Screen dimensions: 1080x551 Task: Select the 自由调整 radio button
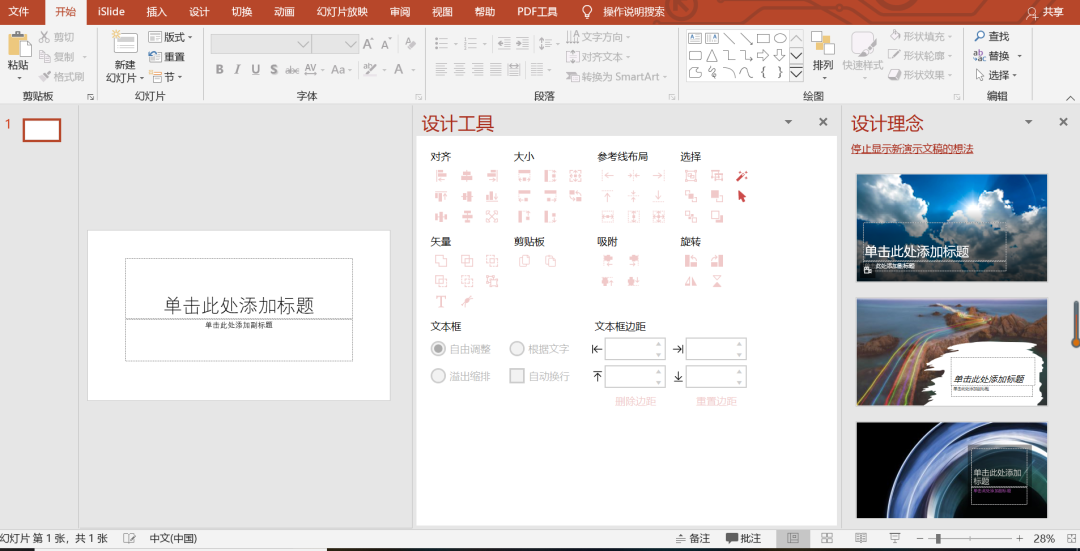438,349
